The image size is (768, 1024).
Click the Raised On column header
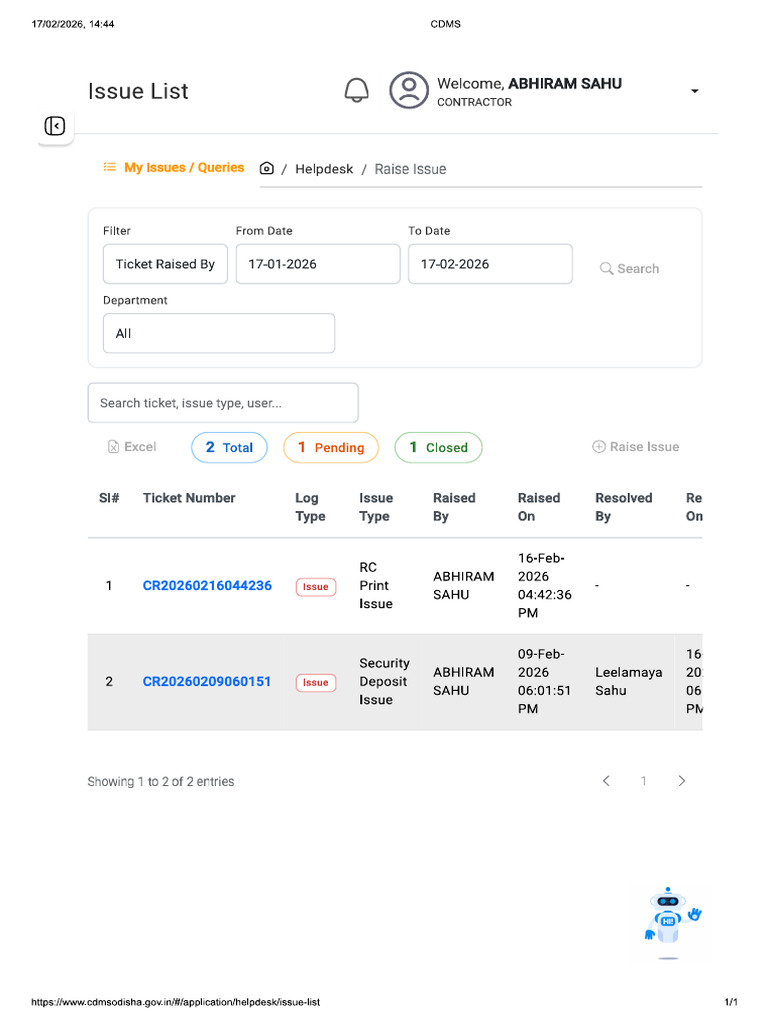(539, 507)
